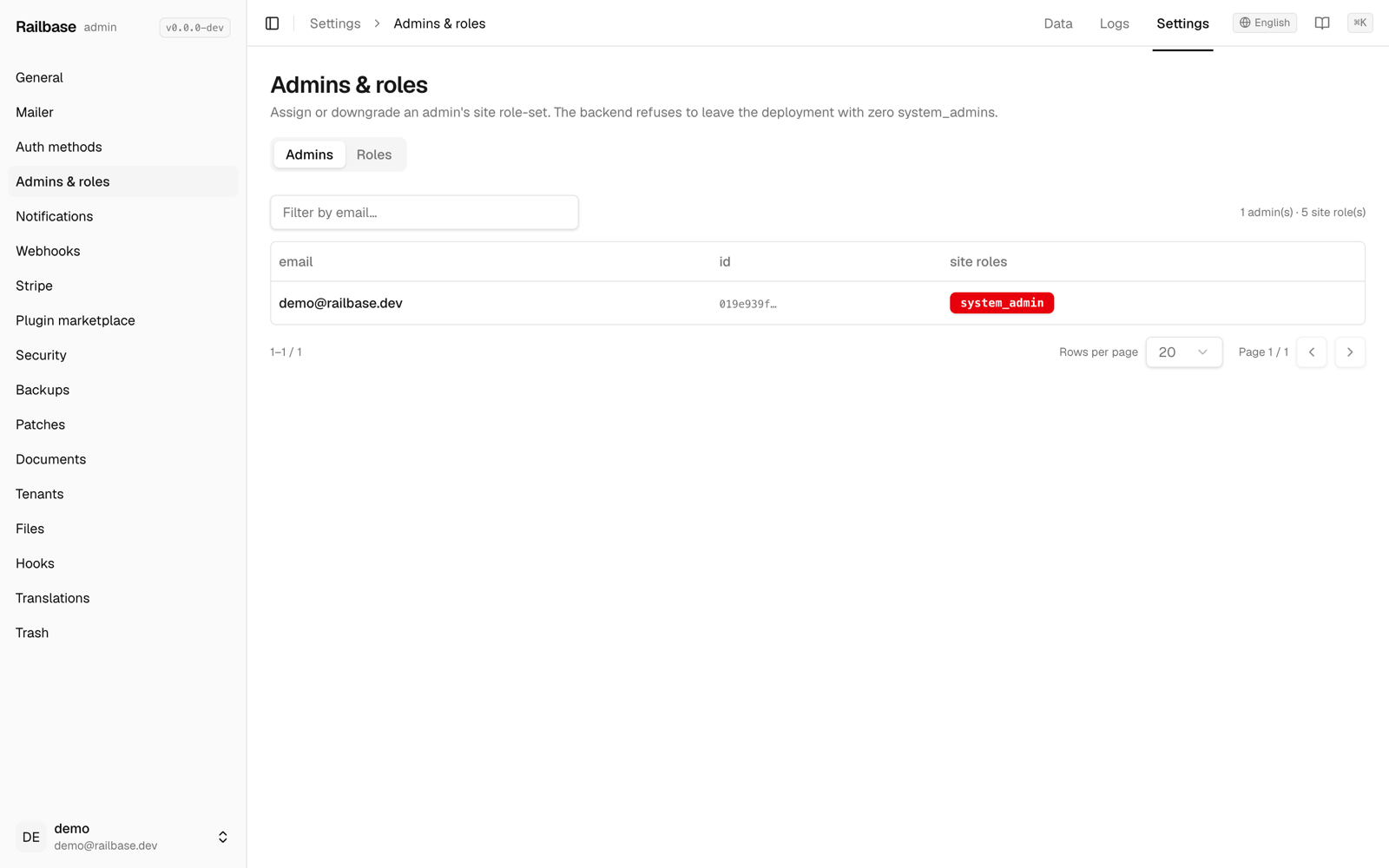Image resolution: width=1389 pixels, height=868 pixels.
Task: Open Documents settings
Action: 122,459
